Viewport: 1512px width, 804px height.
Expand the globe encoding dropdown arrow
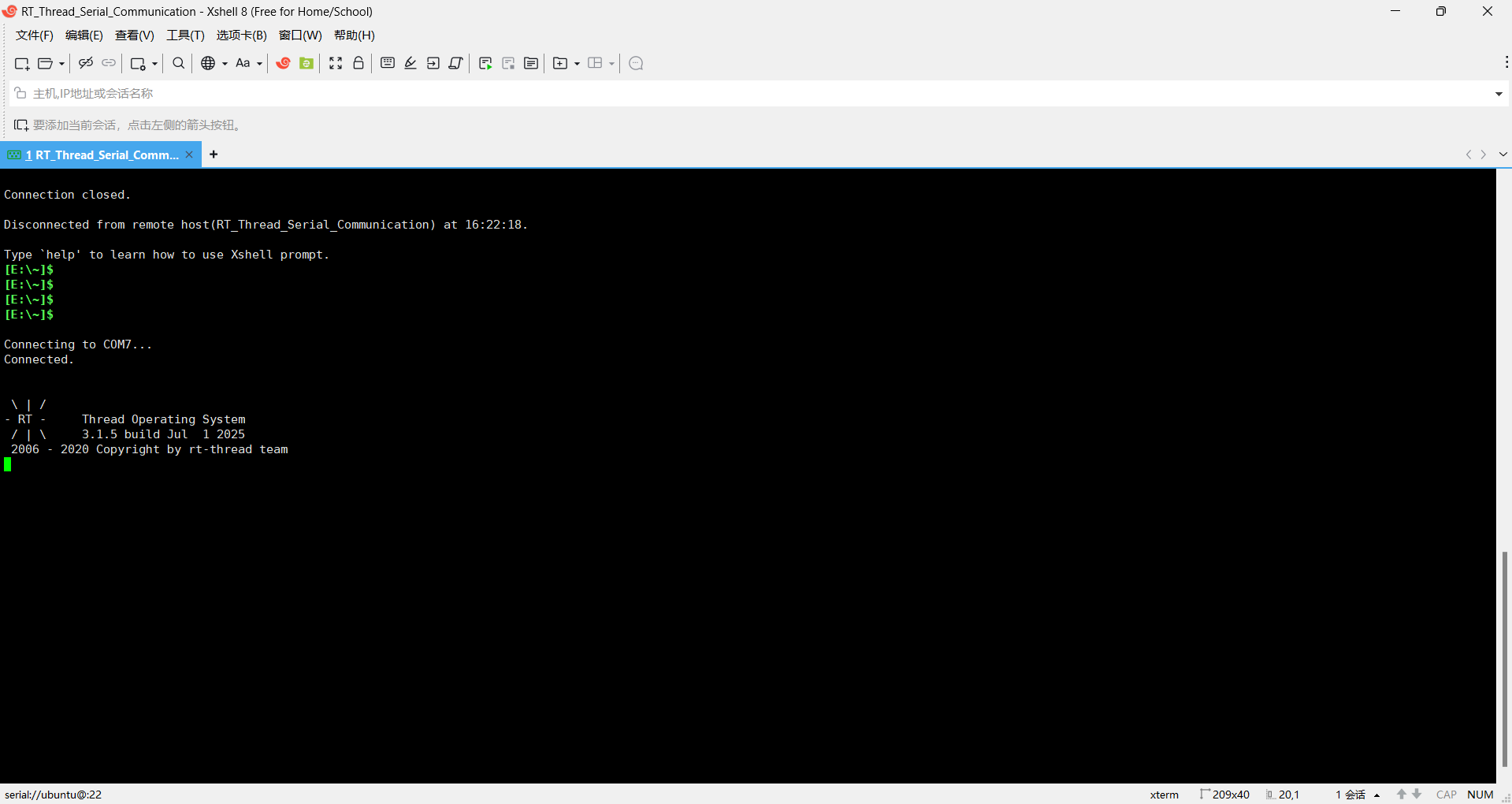point(225,64)
